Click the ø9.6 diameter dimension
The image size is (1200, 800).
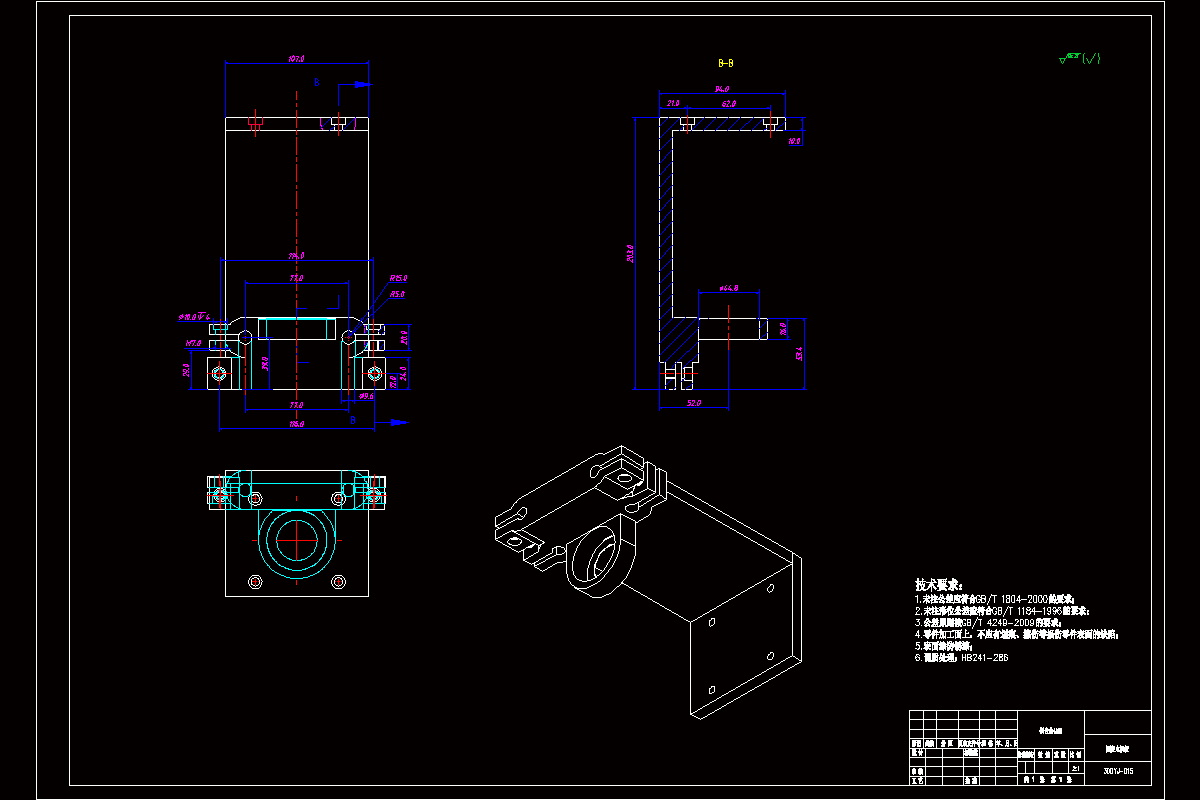point(366,396)
